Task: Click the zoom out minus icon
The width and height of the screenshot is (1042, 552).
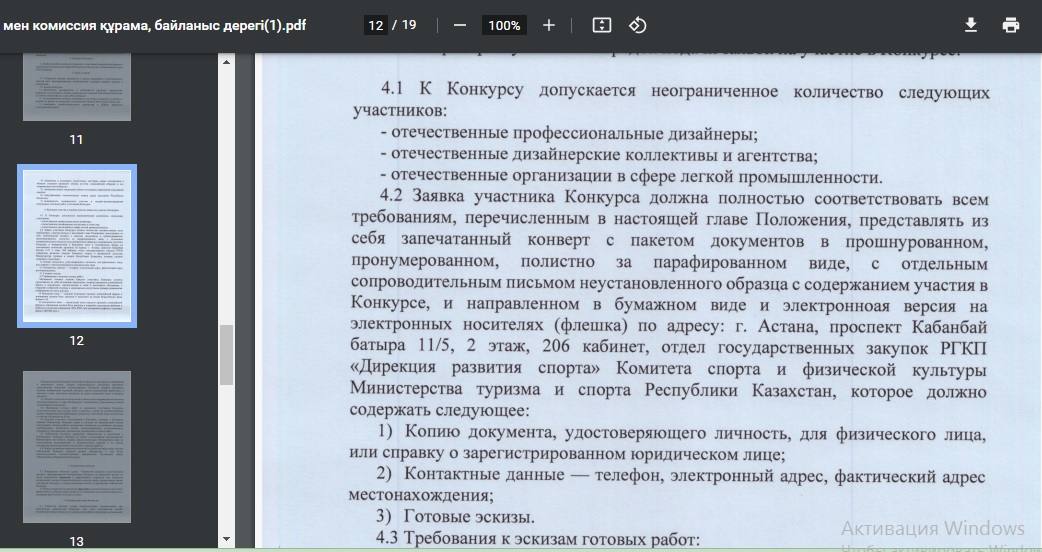Action: [459, 25]
